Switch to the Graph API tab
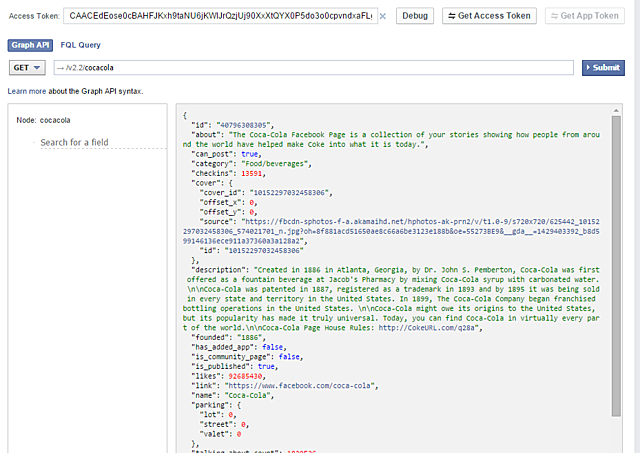This screenshot has height=453, width=640. click(x=30, y=45)
